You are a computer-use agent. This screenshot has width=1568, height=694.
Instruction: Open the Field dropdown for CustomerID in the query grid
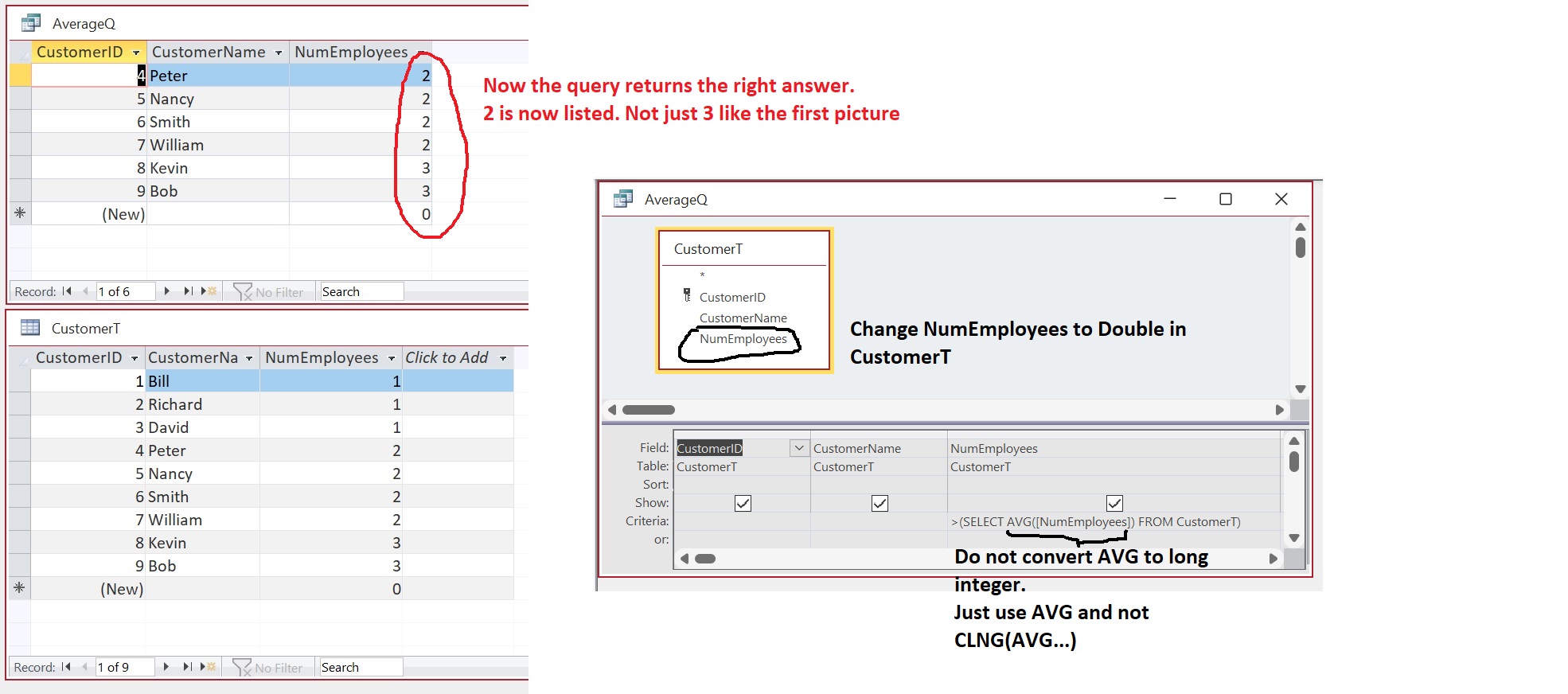pyautogui.click(x=799, y=448)
